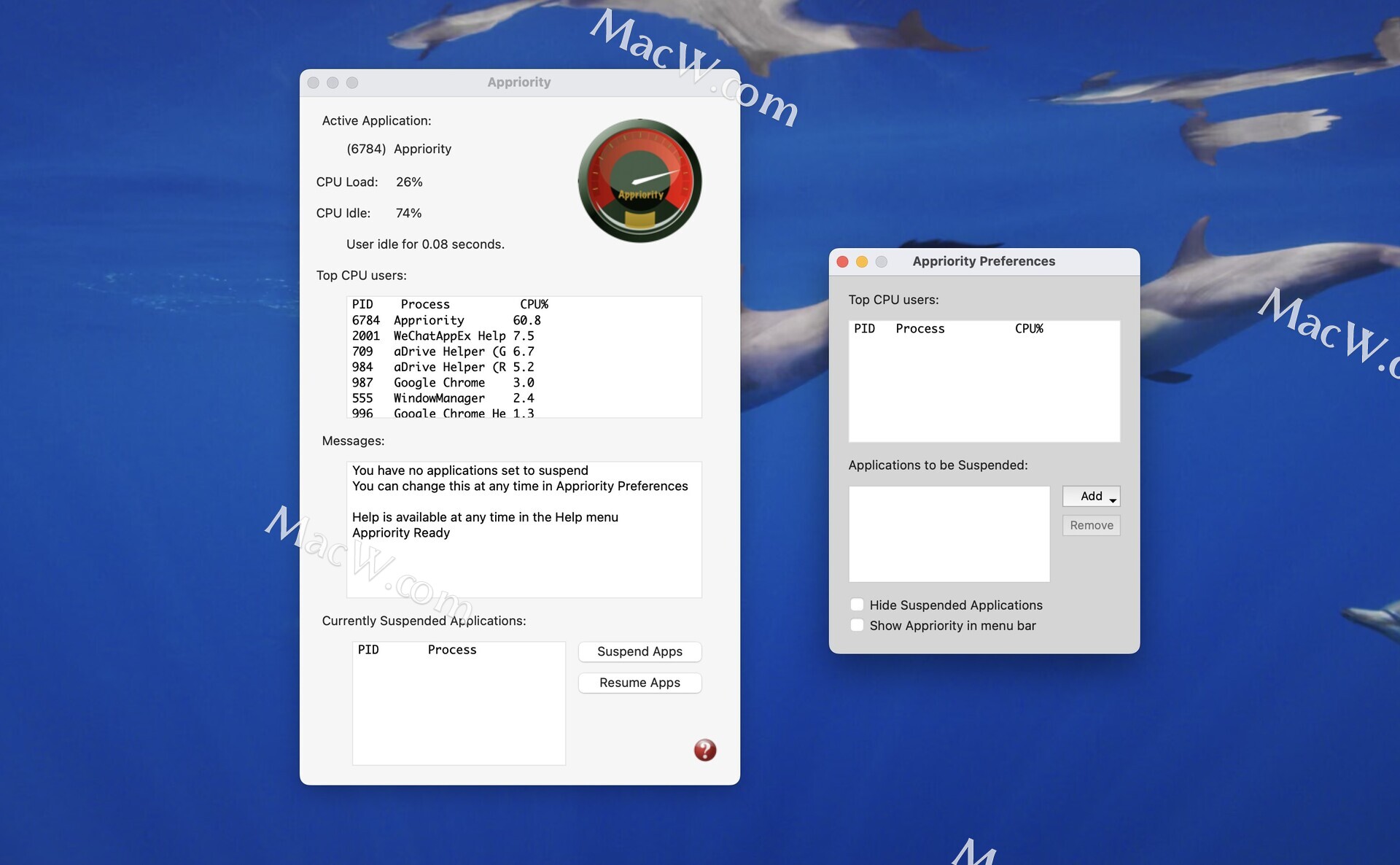Click the Appriority gauge logo

(639, 181)
